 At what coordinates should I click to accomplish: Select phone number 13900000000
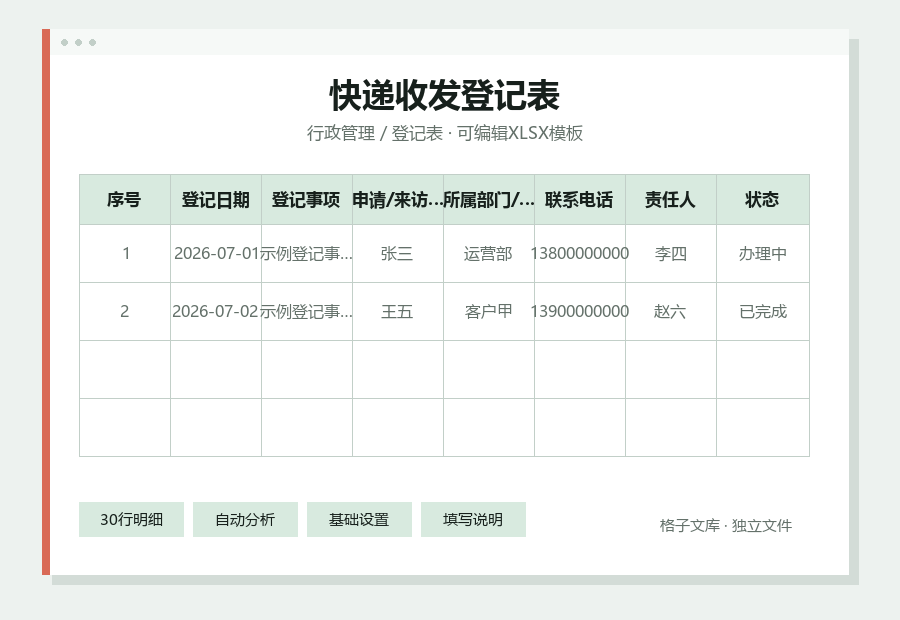tap(580, 312)
